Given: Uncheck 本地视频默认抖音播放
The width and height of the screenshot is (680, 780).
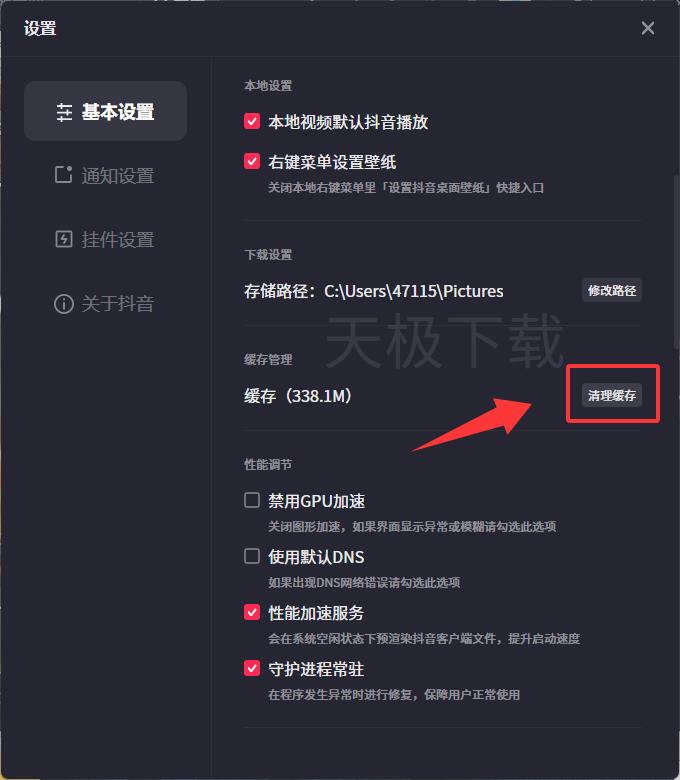Looking at the screenshot, I should 252,121.
